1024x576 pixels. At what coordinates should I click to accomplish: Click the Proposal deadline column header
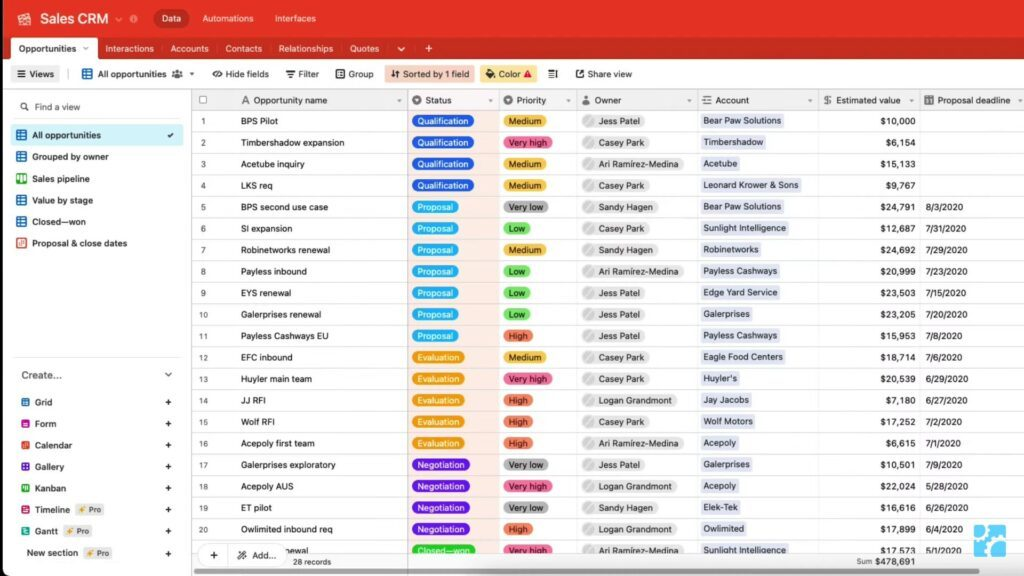coord(972,101)
